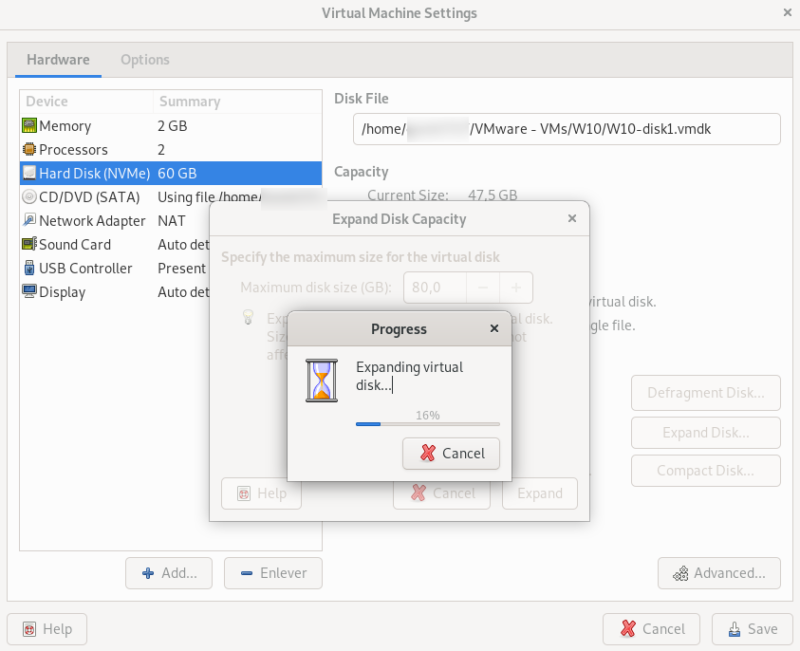Select the Memory device icon
Screen dimensions: 800x651
(x=30, y=126)
